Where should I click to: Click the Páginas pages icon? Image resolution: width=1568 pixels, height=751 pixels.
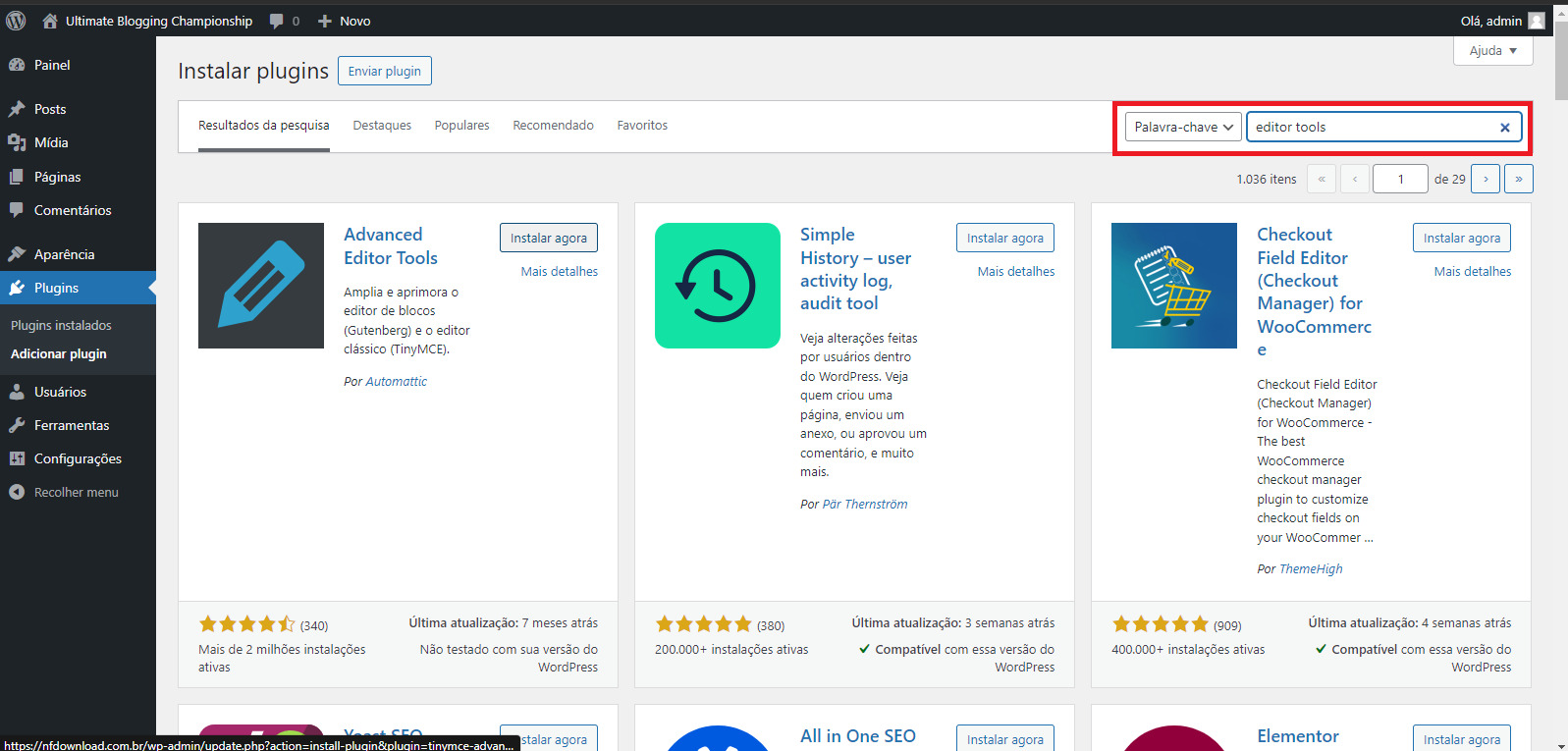(17, 177)
